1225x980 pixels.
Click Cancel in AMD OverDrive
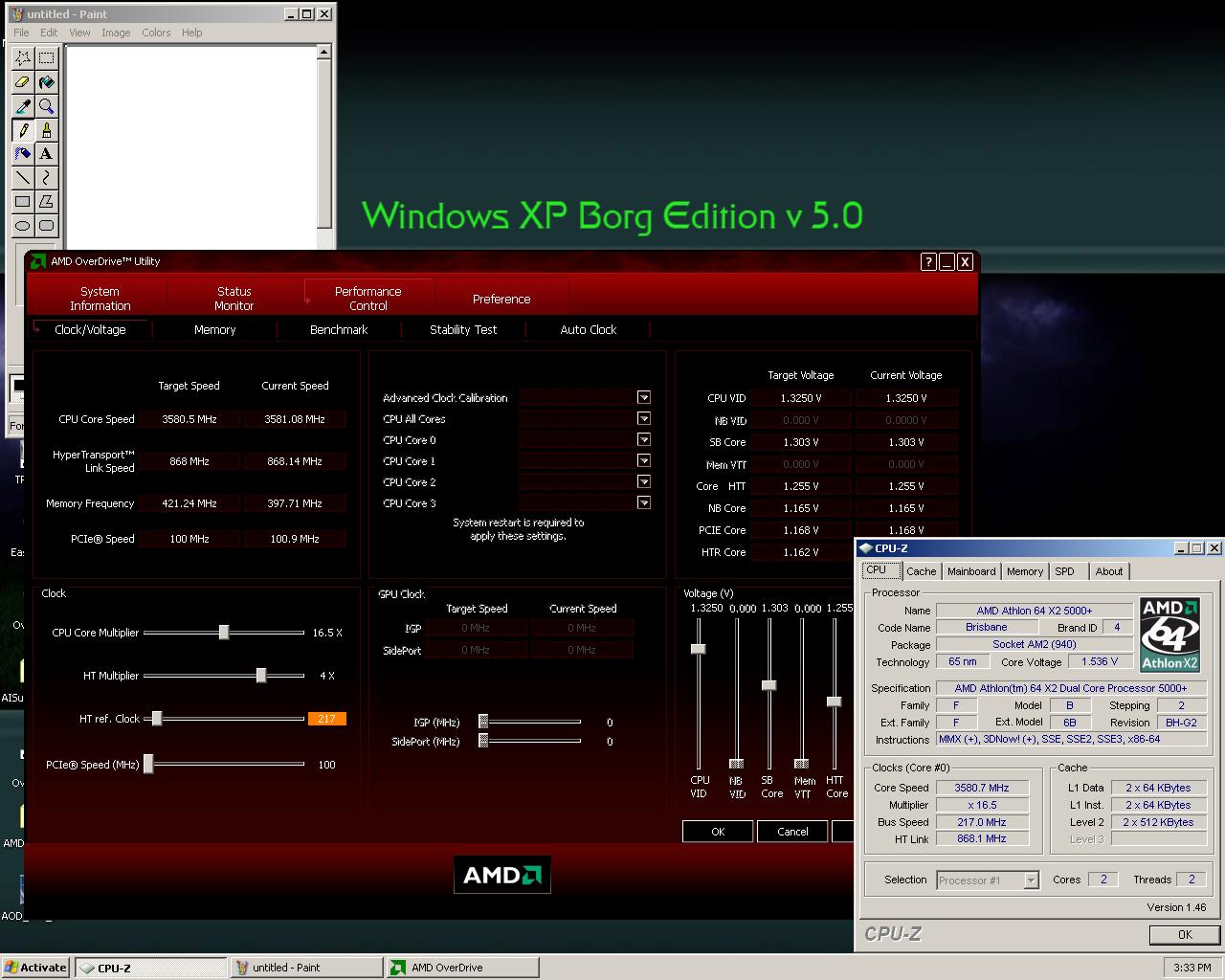(792, 832)
